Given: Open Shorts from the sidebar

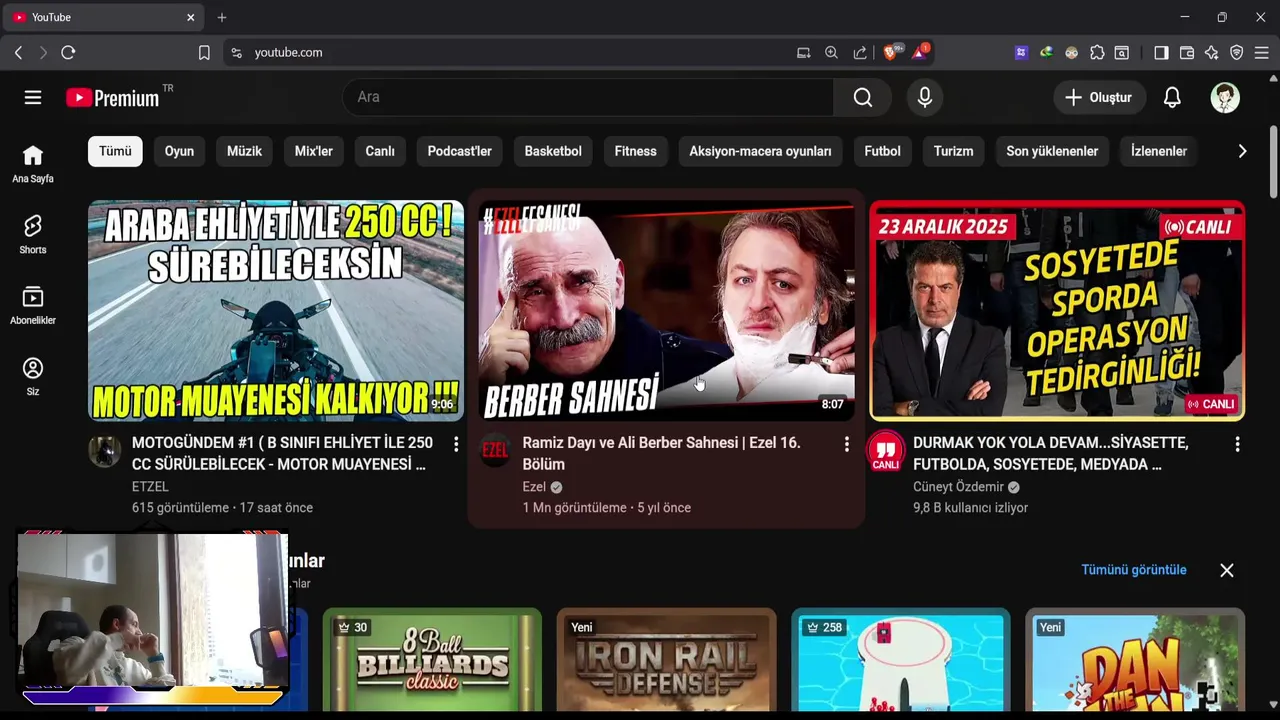Looking at the screenshot, I should click(x=33, y=235).
